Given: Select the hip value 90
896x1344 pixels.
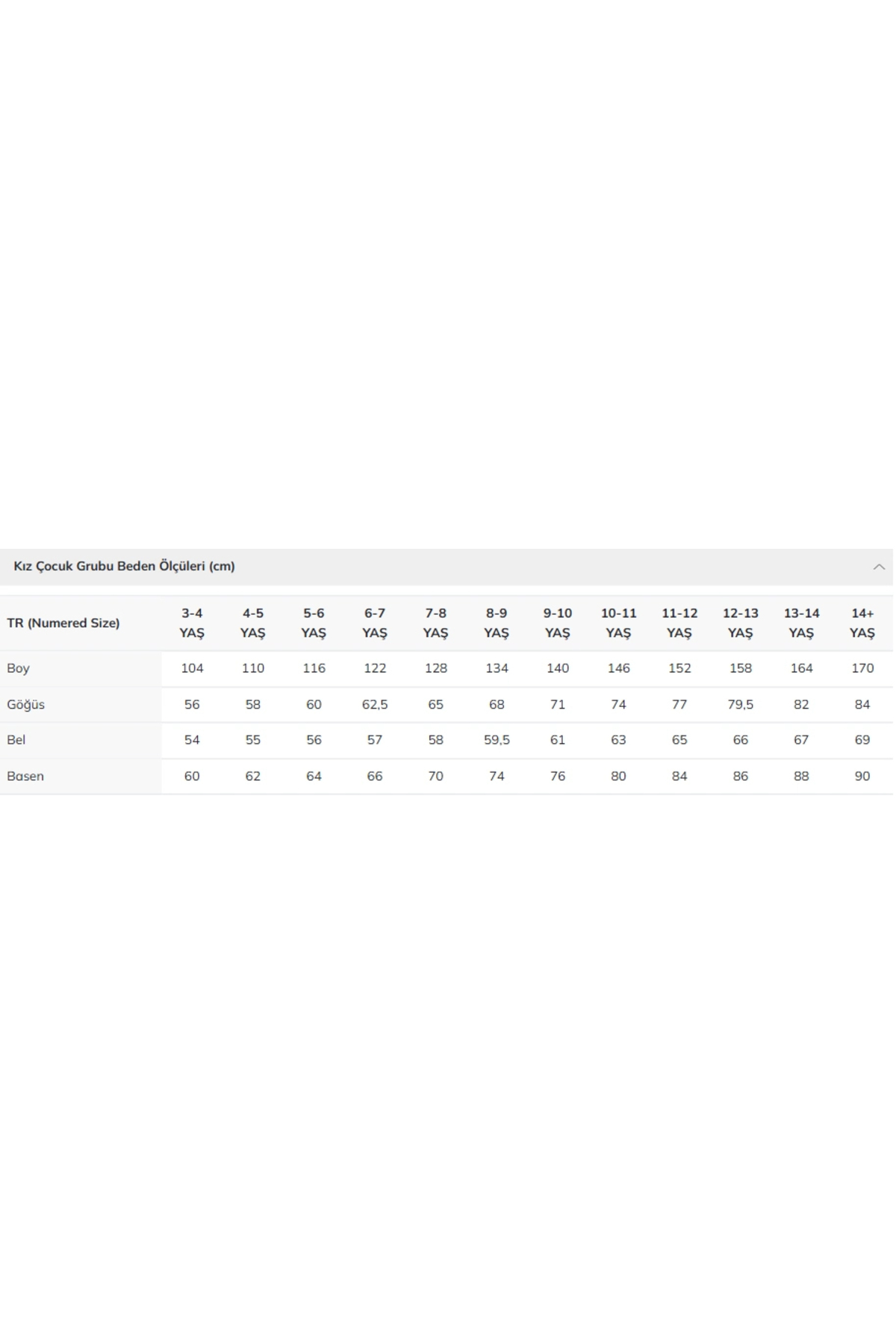Looking at the screenshot, I should point(862,776).
